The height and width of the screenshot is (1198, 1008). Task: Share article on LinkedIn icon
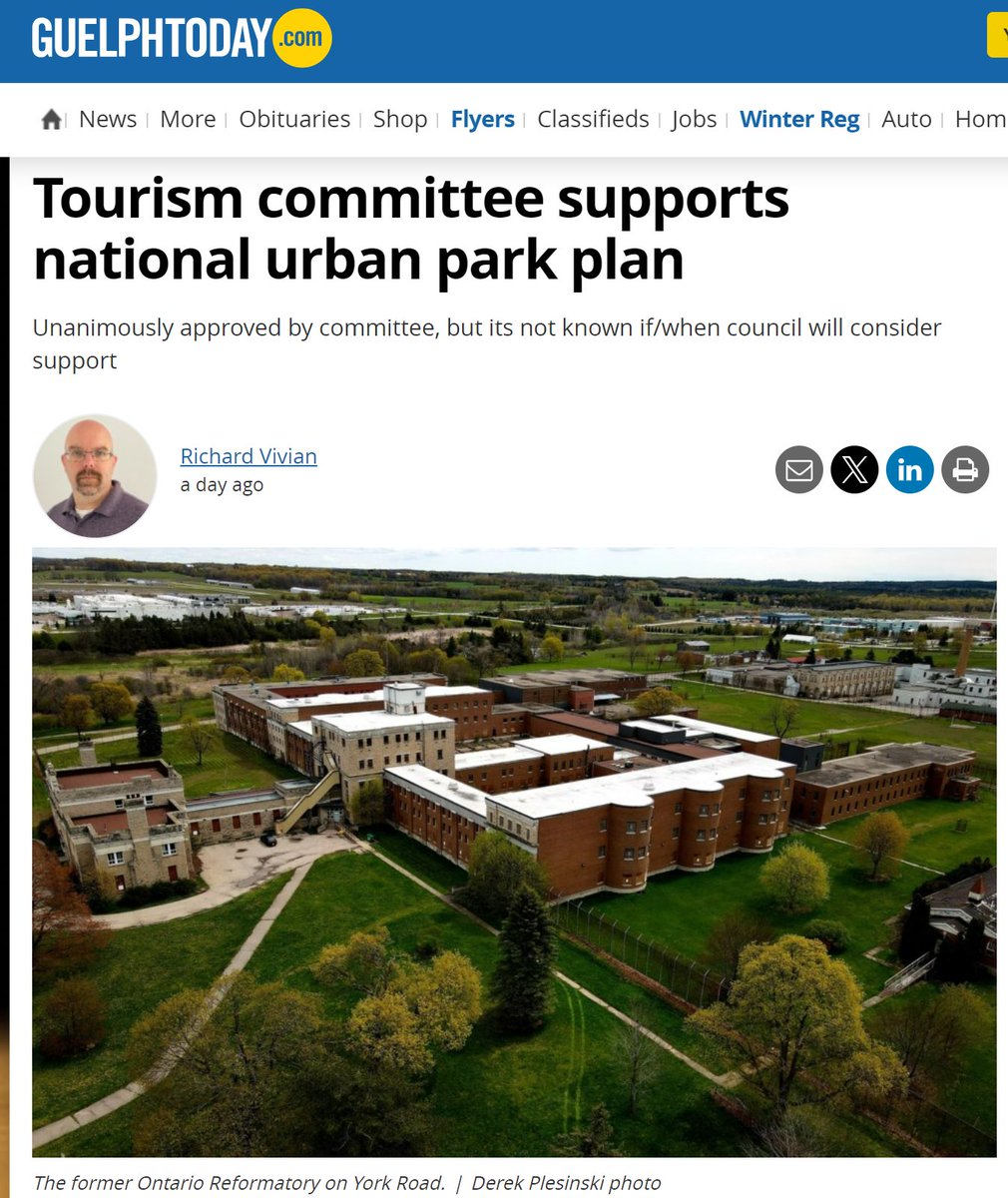pos(909,469)
